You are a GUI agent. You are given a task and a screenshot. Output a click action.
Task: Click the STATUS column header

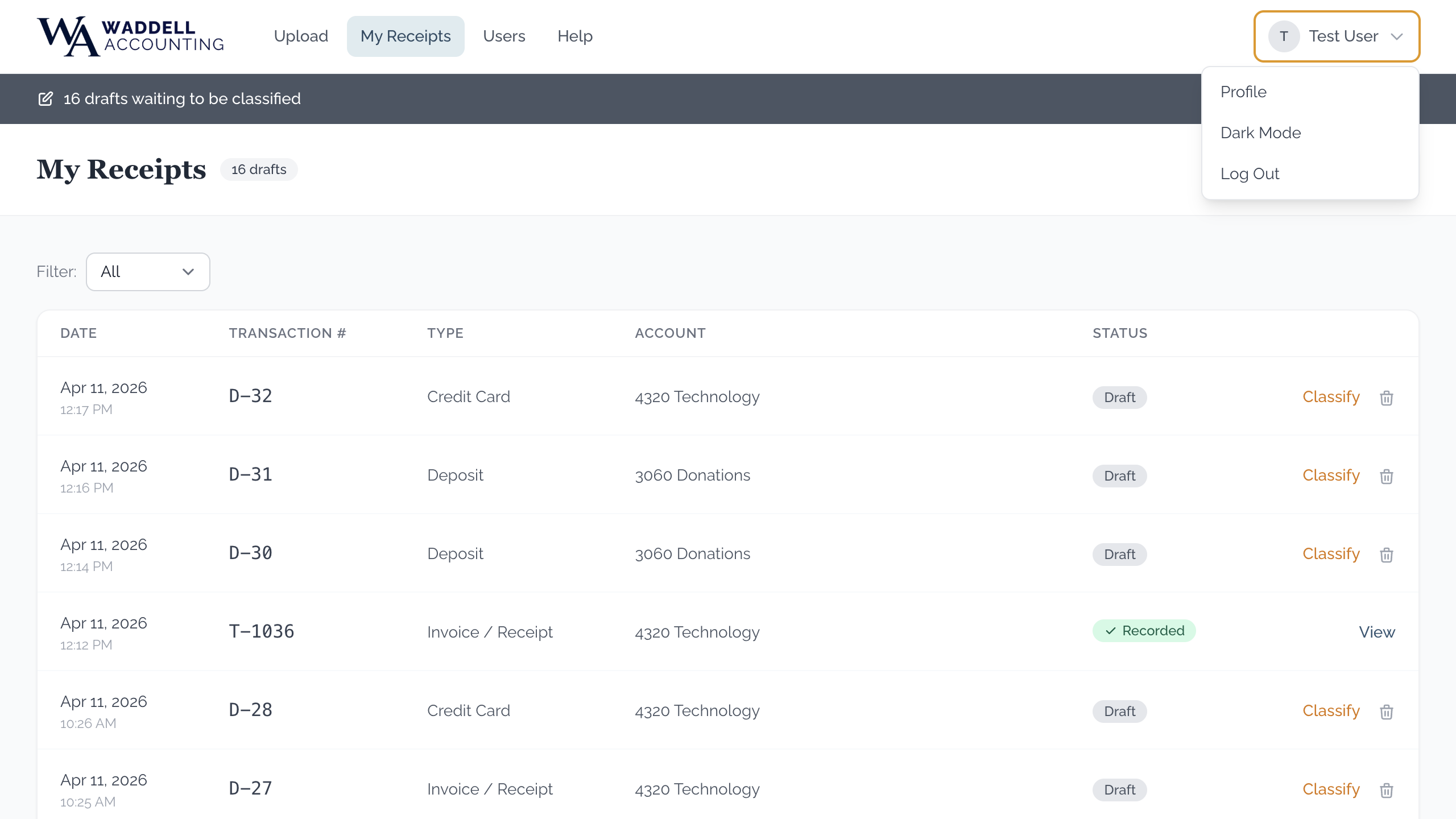1120,333
